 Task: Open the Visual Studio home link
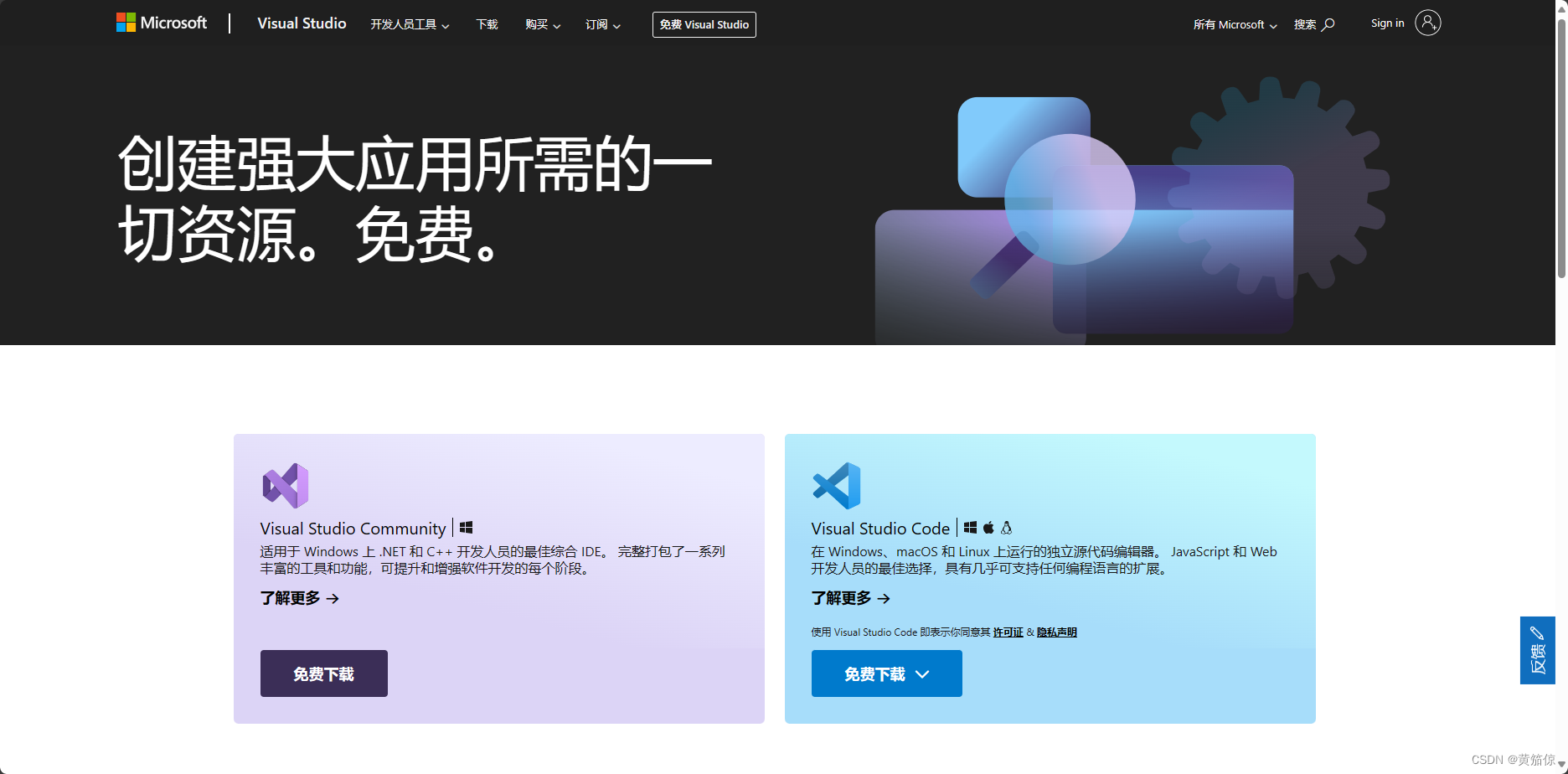(302, 23)
